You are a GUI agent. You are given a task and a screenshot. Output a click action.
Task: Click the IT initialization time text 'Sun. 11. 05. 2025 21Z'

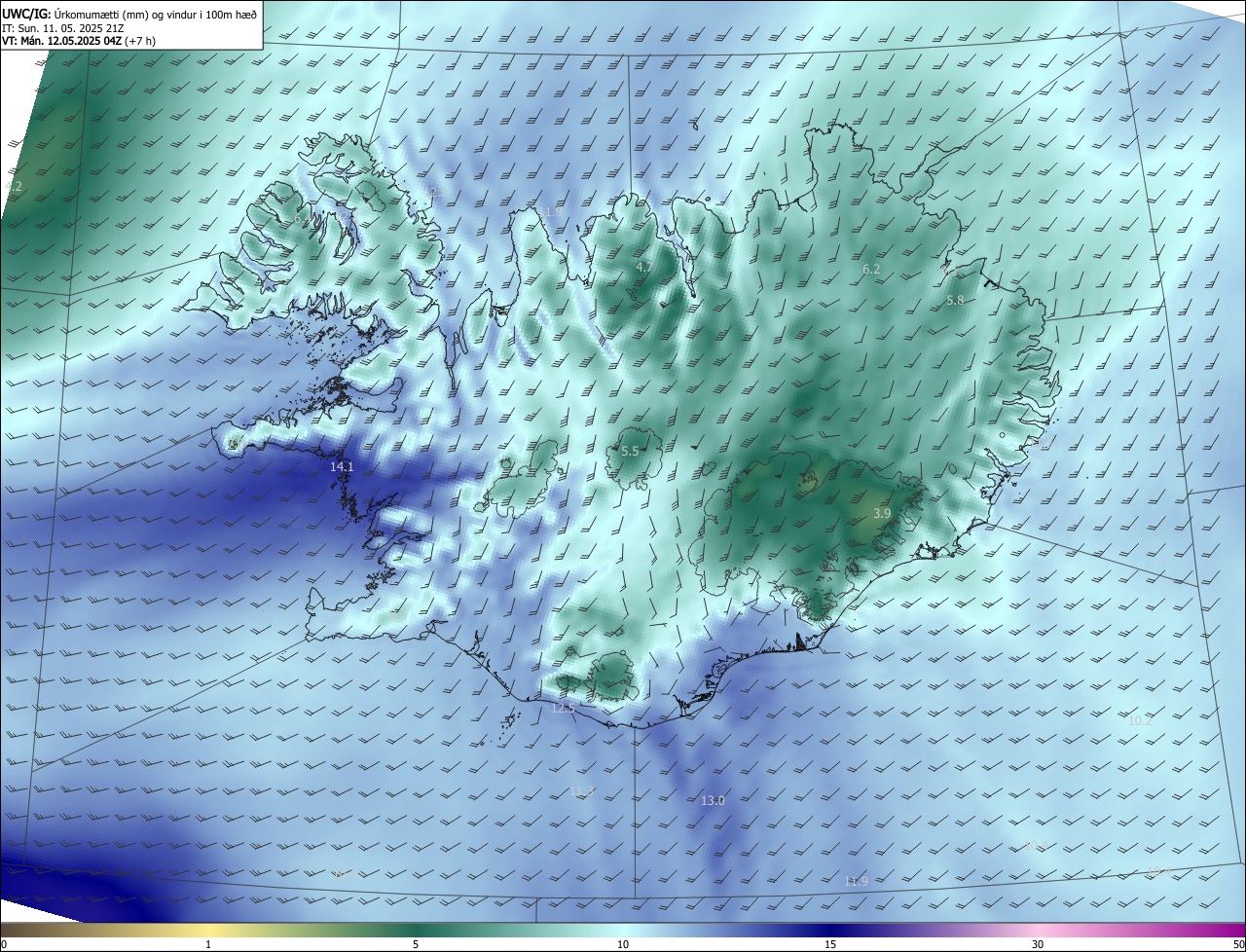(70, 27)
